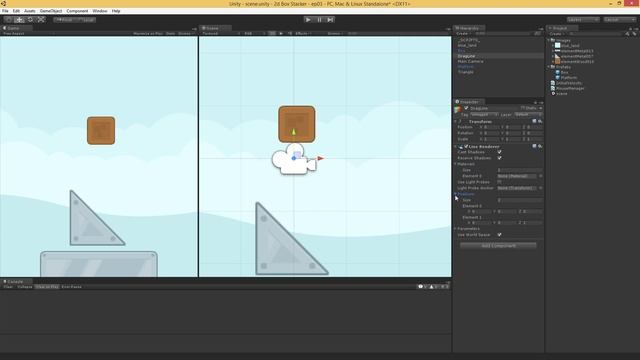This screenshot has height=360, width=640.
Task: Open the Layers dropdown in toolbar
Action: 583,20
